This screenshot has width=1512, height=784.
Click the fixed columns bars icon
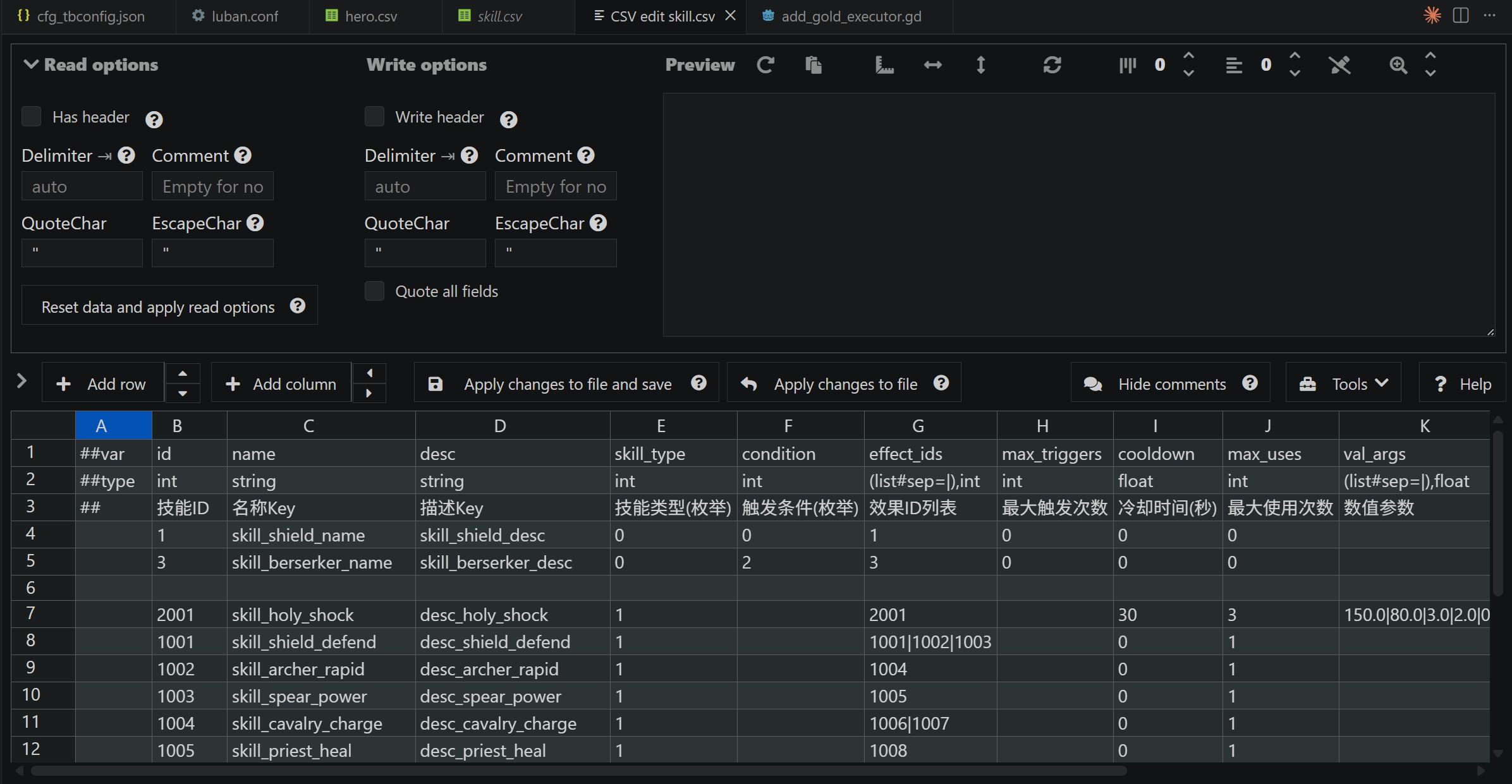tap(1128, 64)
